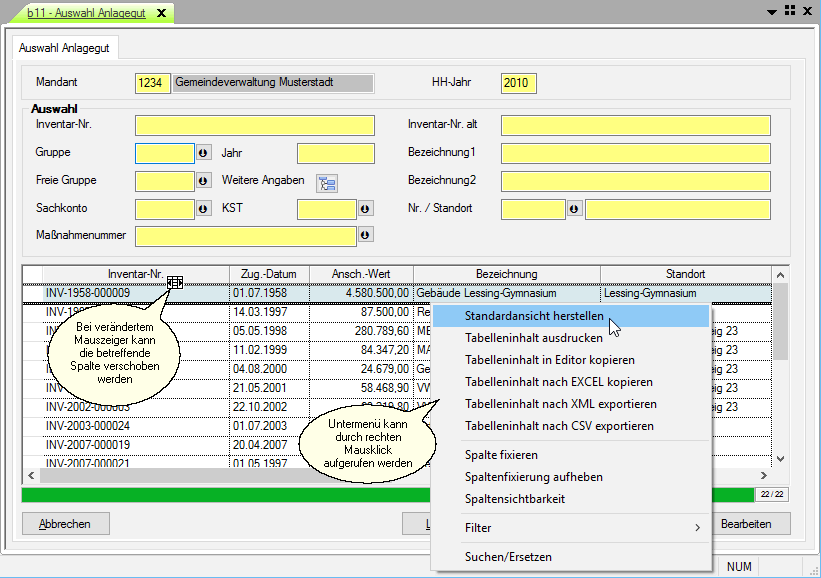Viewport: 821px width, 578px height.
Task: Click into the Inventar-Nr. input field
Action: (x=255, y=125)
